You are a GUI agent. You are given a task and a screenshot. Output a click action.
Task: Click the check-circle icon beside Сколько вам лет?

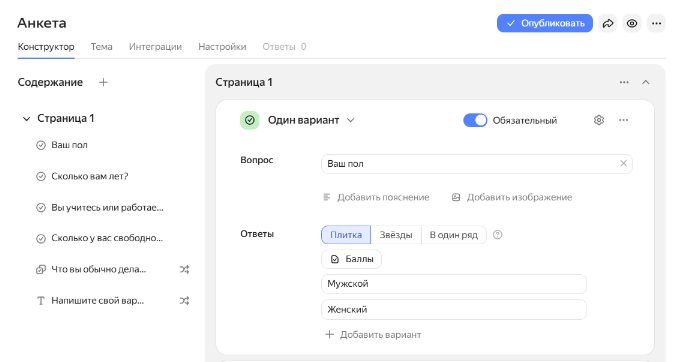coord(41,177)
